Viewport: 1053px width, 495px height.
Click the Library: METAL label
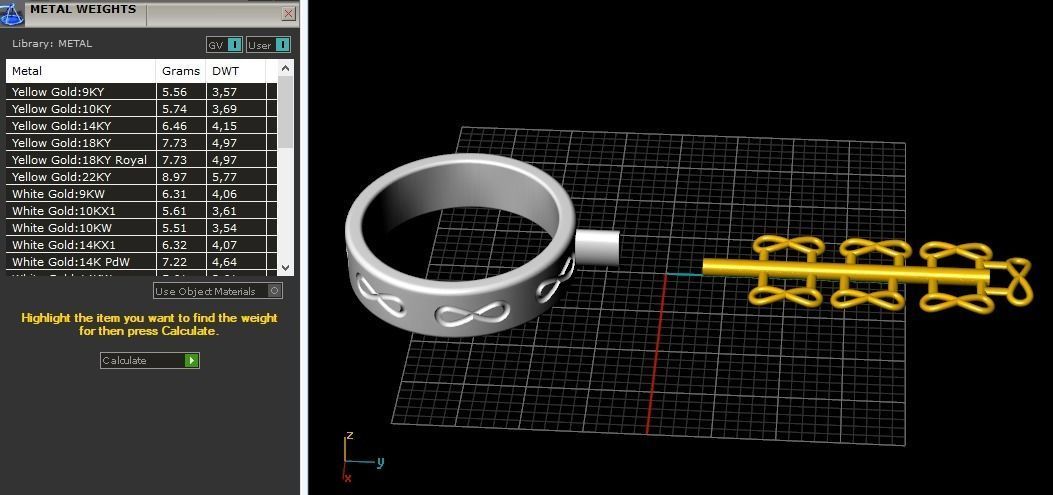pyautogui.click(x=52, y=44)
